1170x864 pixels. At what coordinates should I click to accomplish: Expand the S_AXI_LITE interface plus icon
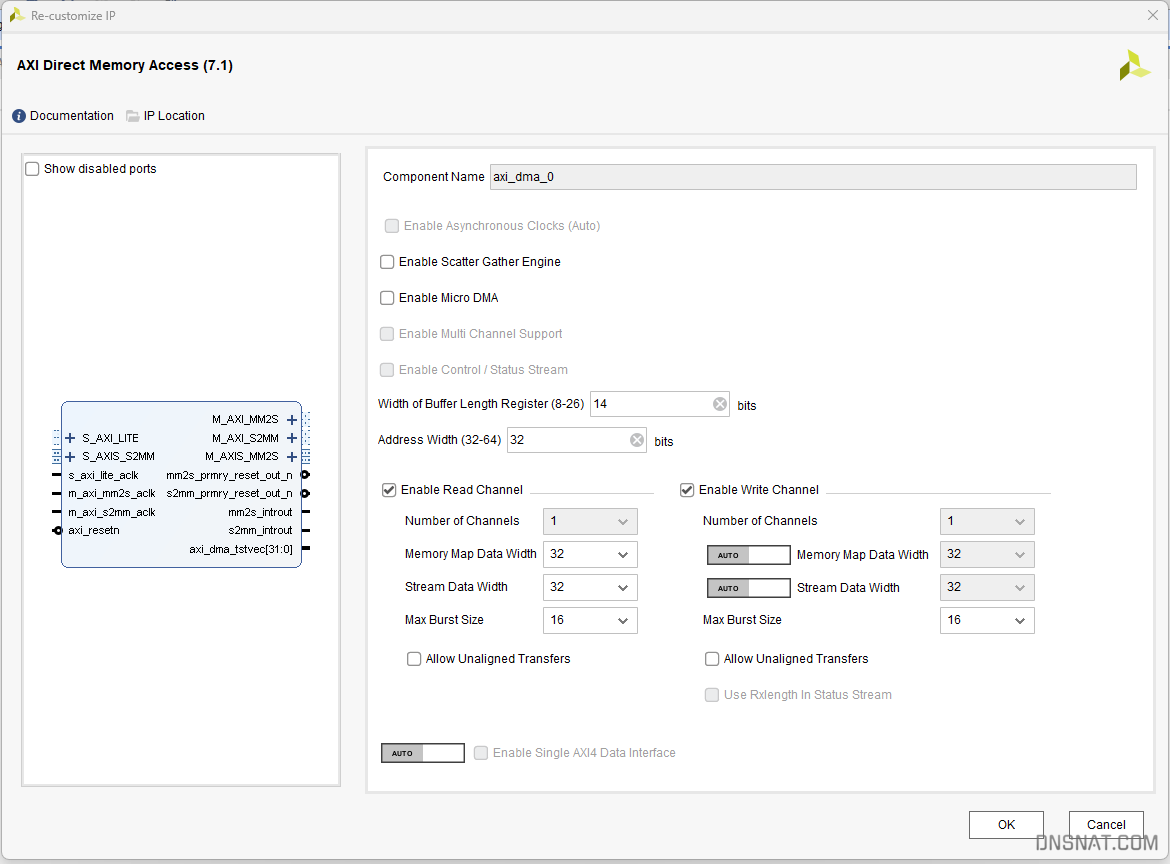pos(70,438)
